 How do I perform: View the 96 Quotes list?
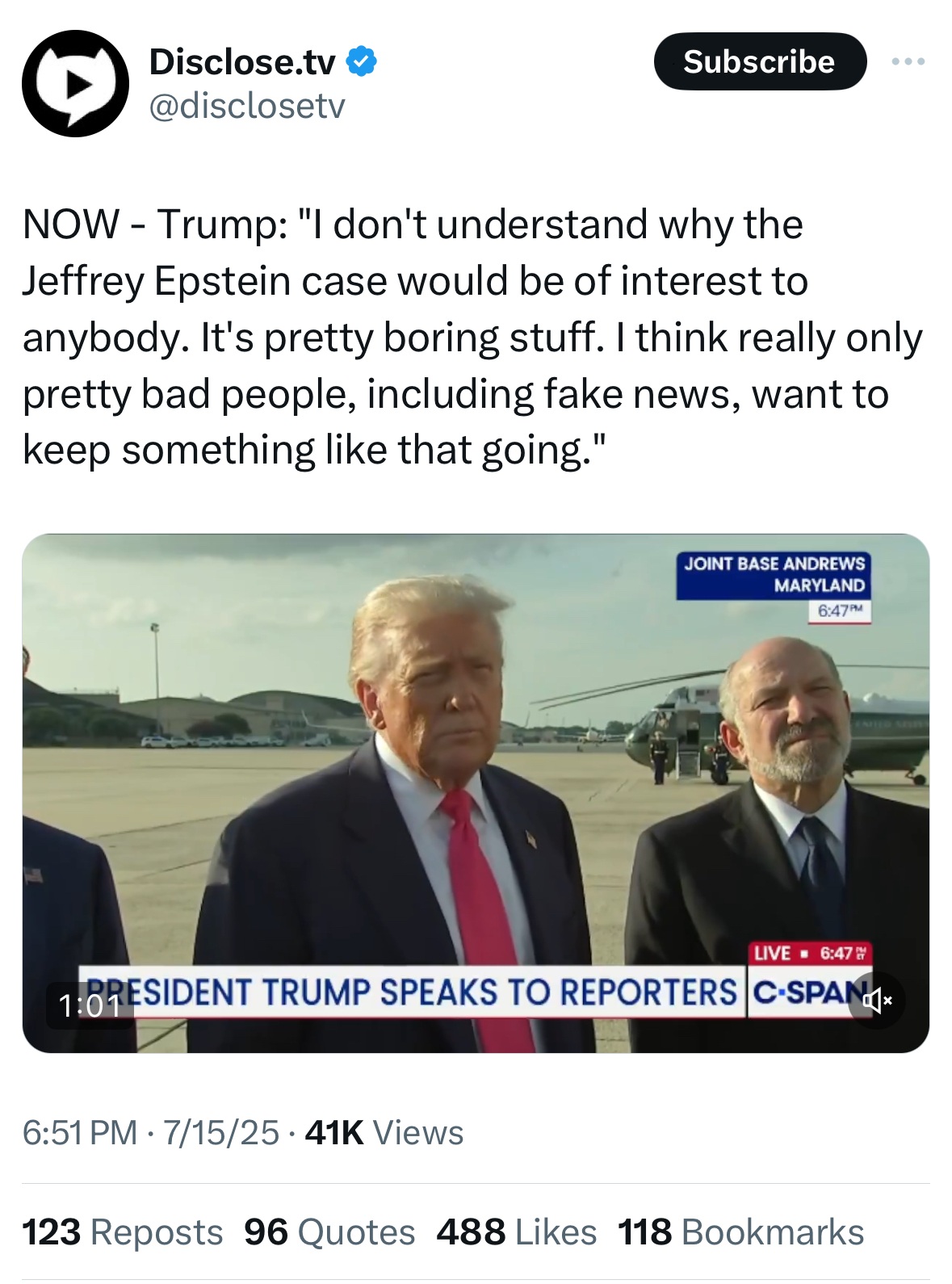point(329,1232)
